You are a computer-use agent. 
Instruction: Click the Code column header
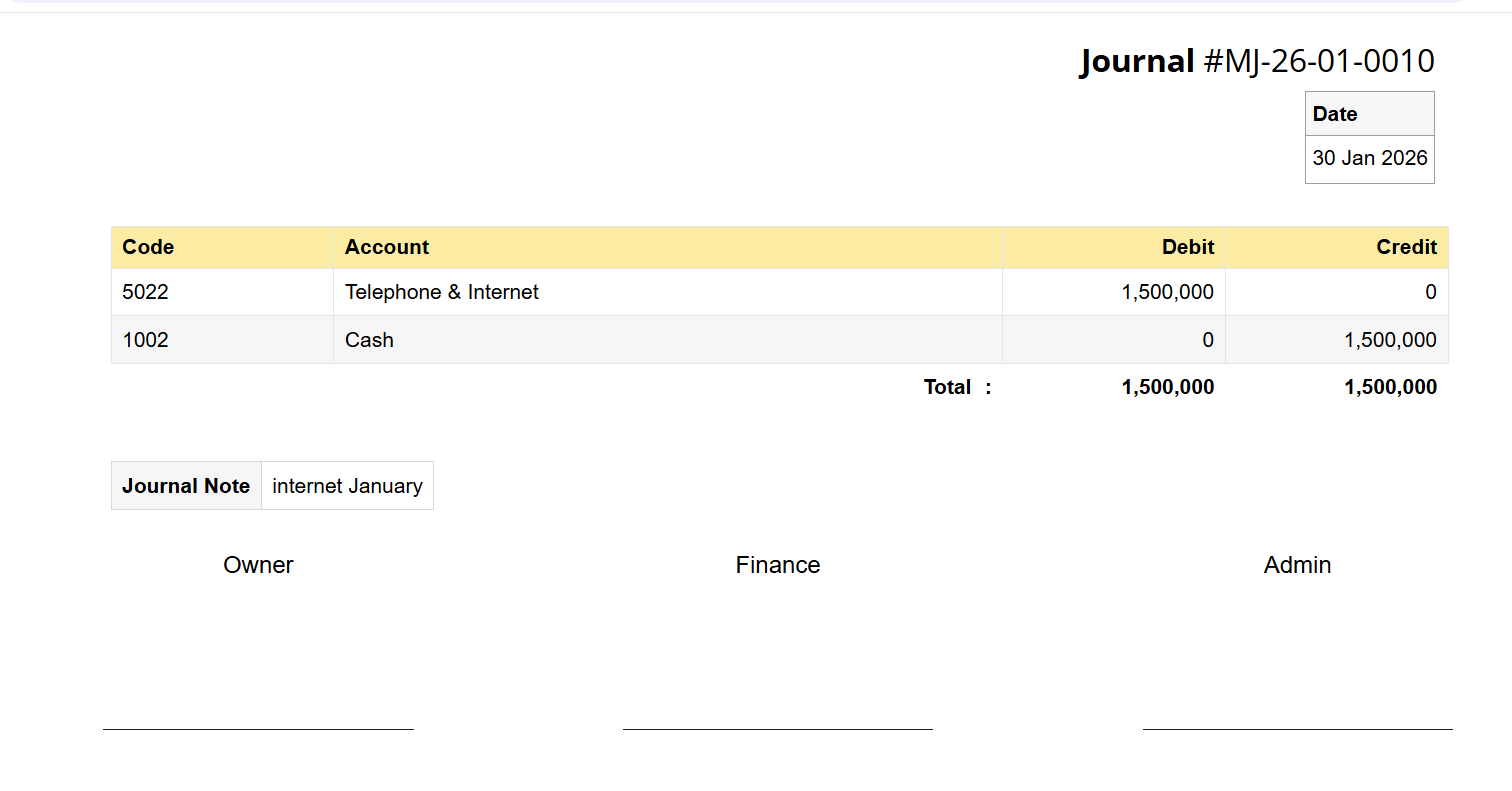(148, 247)
